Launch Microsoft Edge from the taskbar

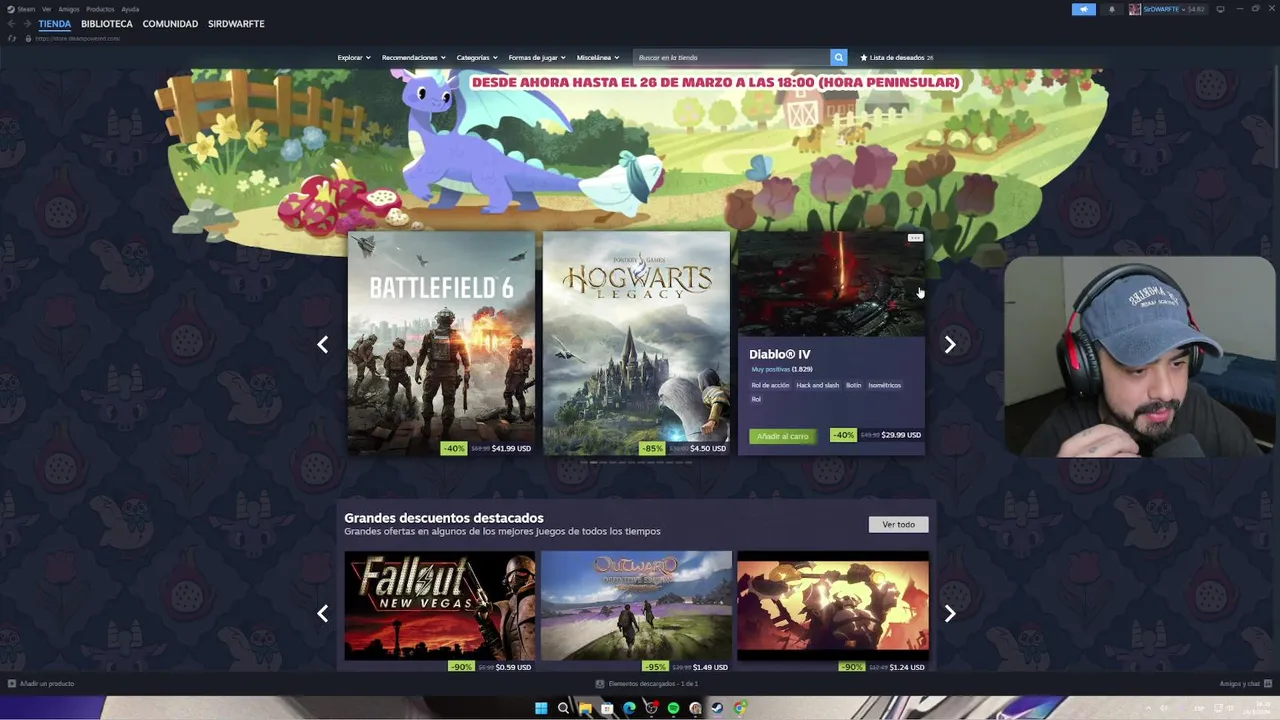[629, 708]
